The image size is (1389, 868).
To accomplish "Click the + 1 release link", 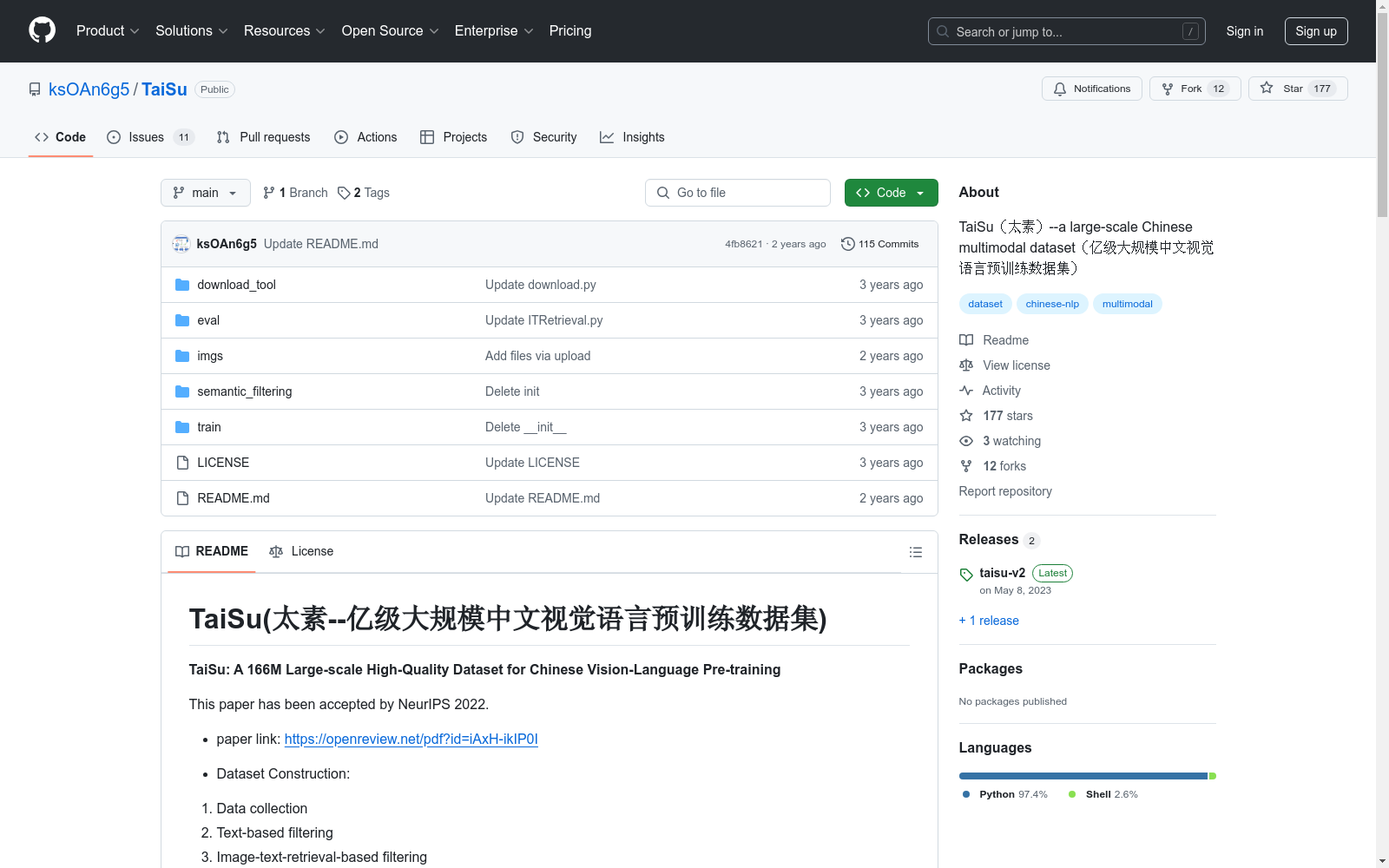I will coord(989,621).
